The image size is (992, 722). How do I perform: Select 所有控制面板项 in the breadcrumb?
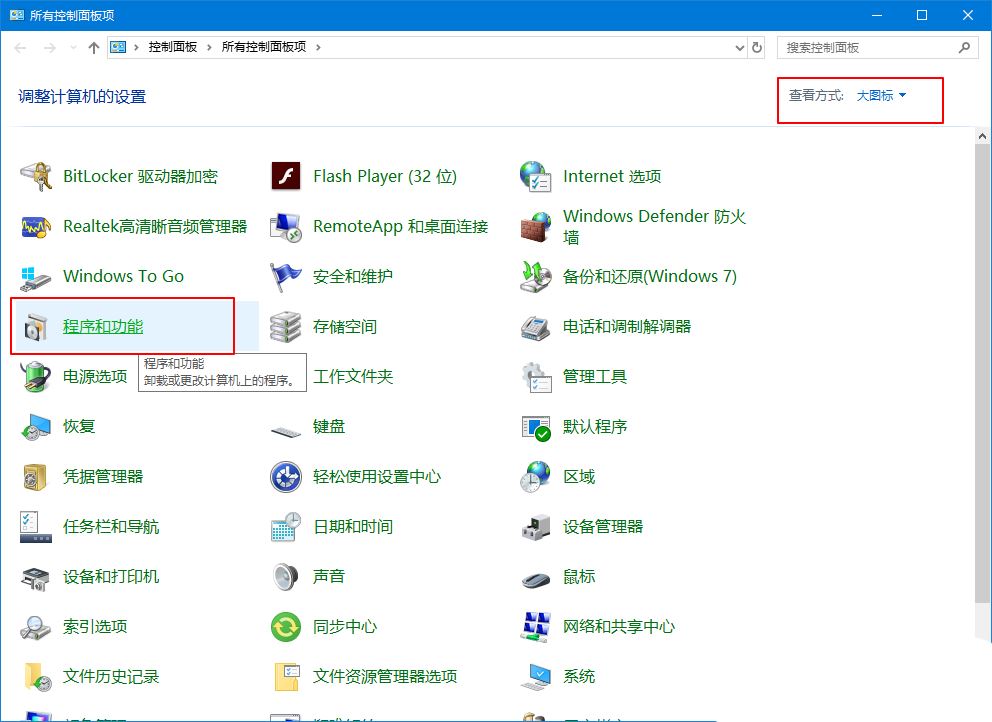point(264,47)
